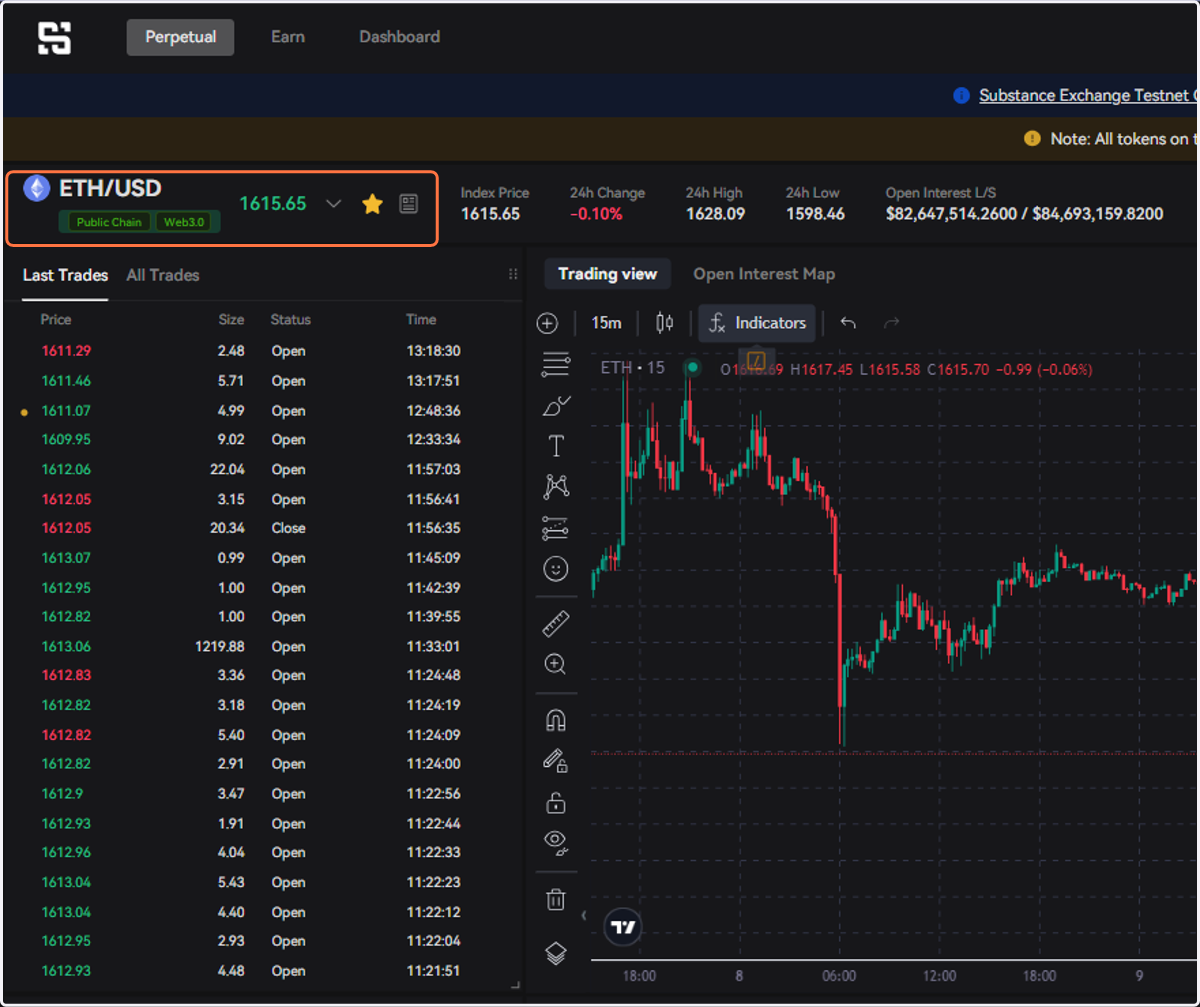
Task: Switch to the Trading view tab
Action: (x=608, y=274)
